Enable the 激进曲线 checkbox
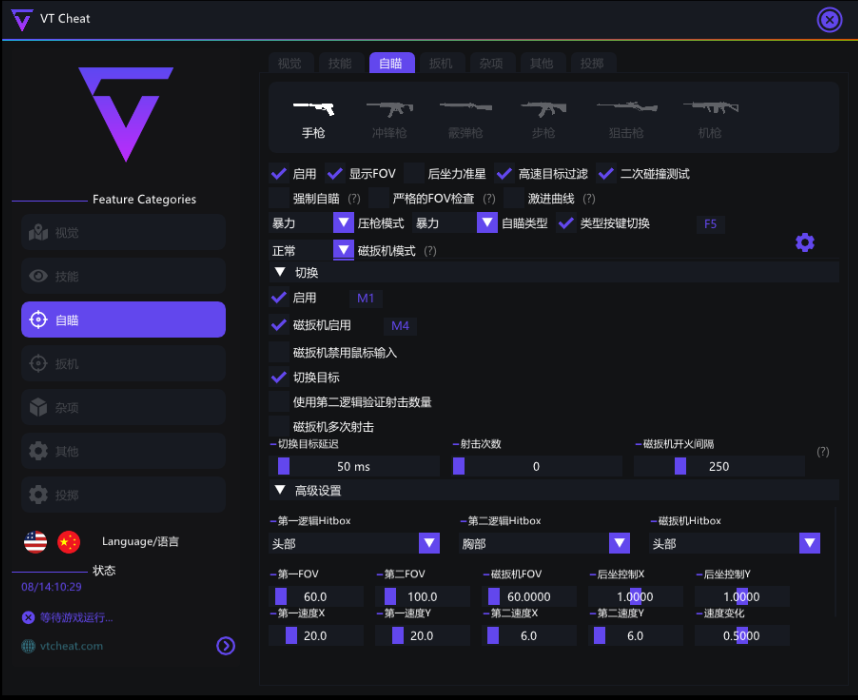The width and height of the screenshot is (858, 700). coord(514,198)
